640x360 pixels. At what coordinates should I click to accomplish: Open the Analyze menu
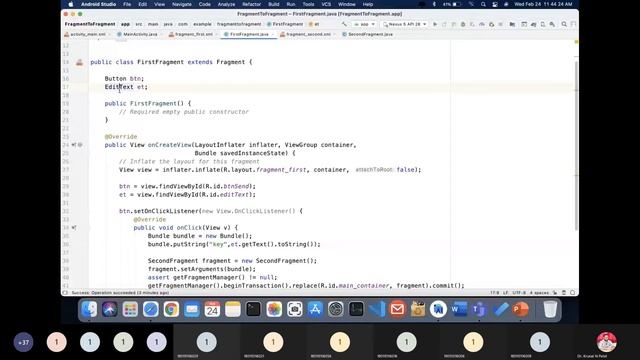click(x=226, y=4)
